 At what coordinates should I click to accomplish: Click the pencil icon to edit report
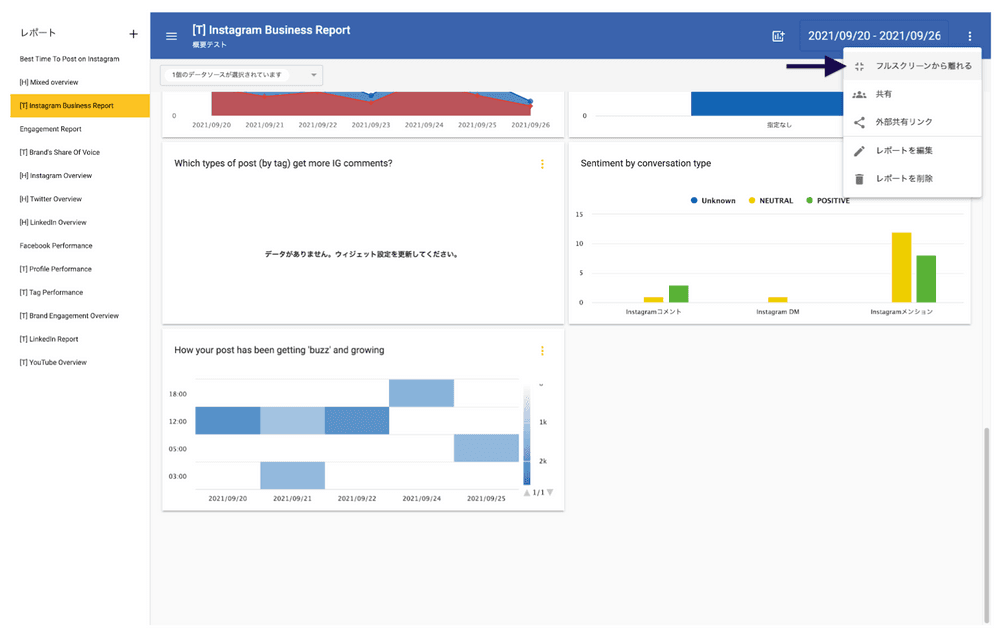(859, 151)
